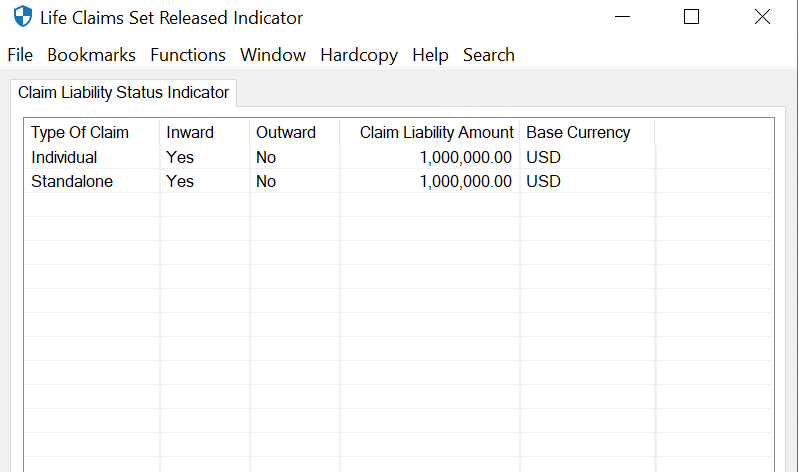This screenshot has width=800, height=472.
Task: Click Inward Yes cell in Individual row
Action: 180,157
